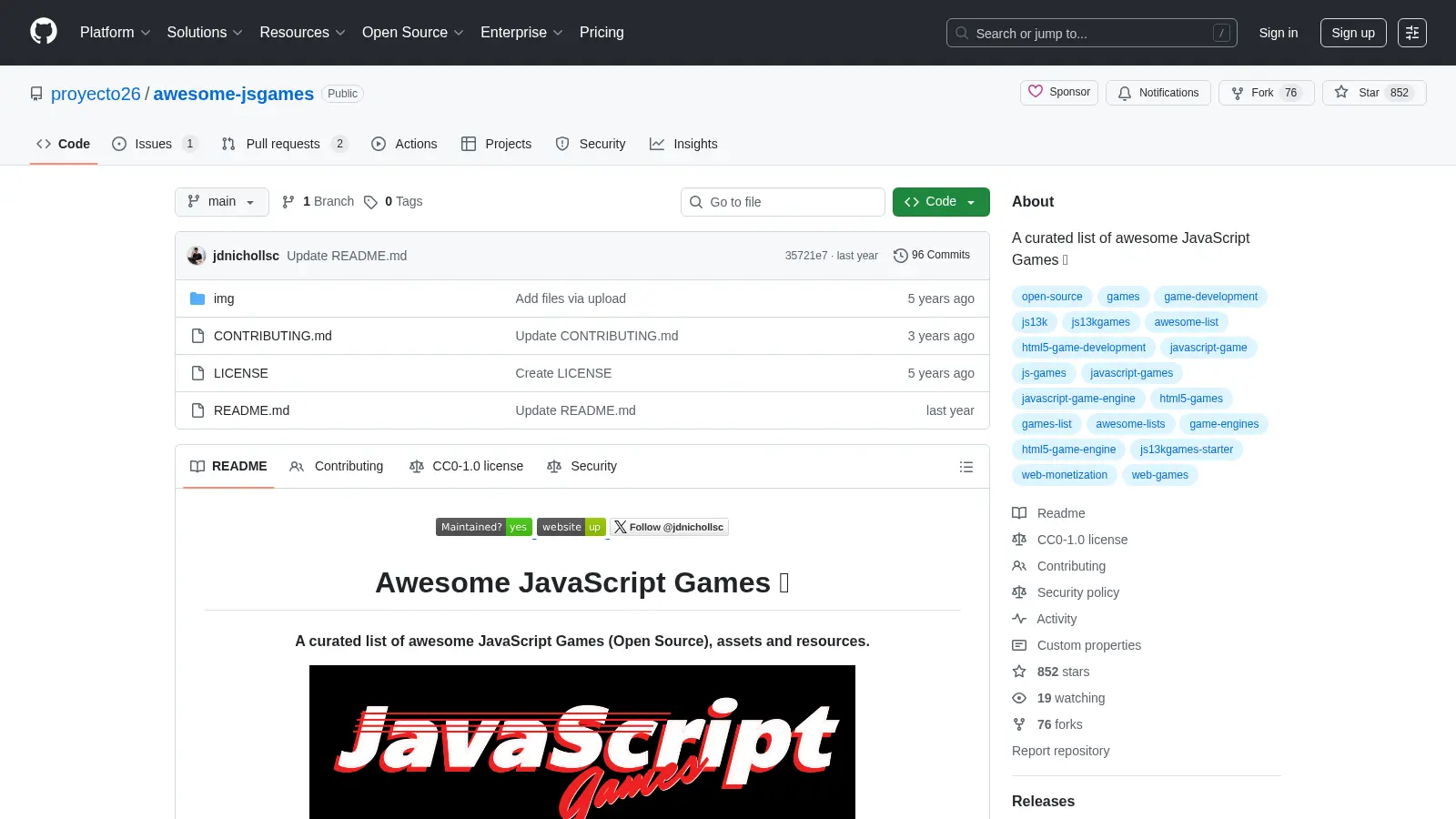Click the Go to file input

click(783, 202)
